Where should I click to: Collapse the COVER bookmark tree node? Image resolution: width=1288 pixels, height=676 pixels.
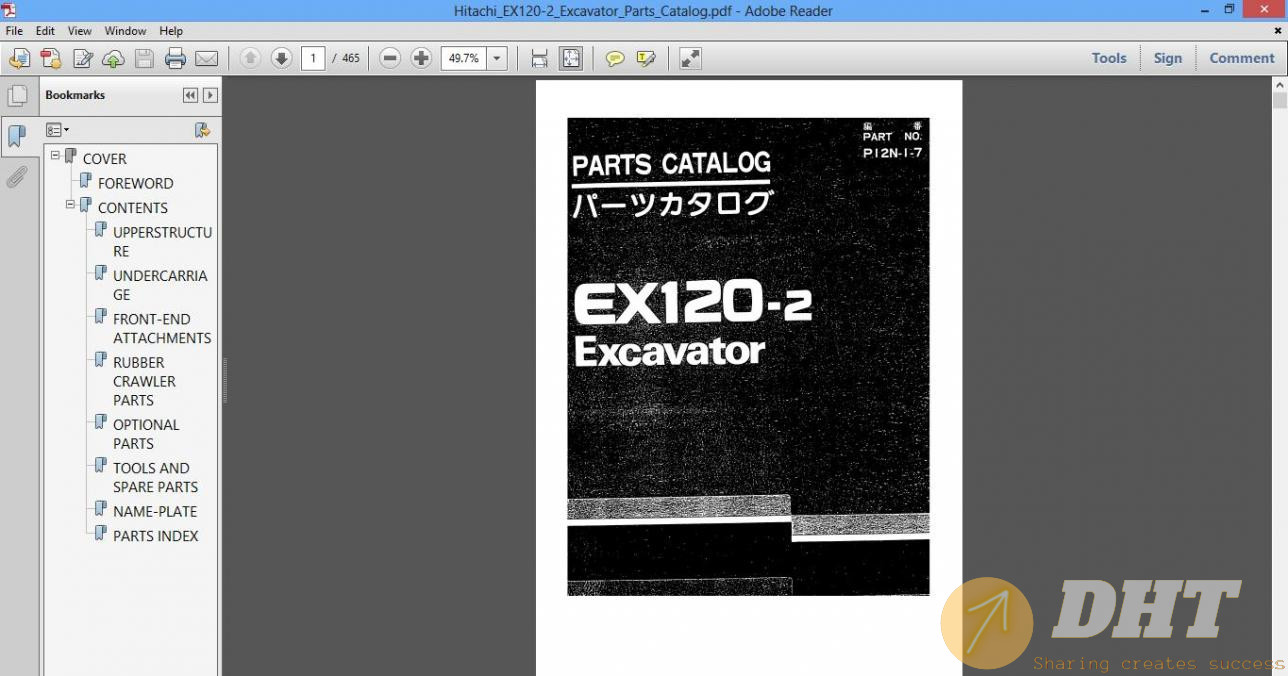click(x=56, y=156)
